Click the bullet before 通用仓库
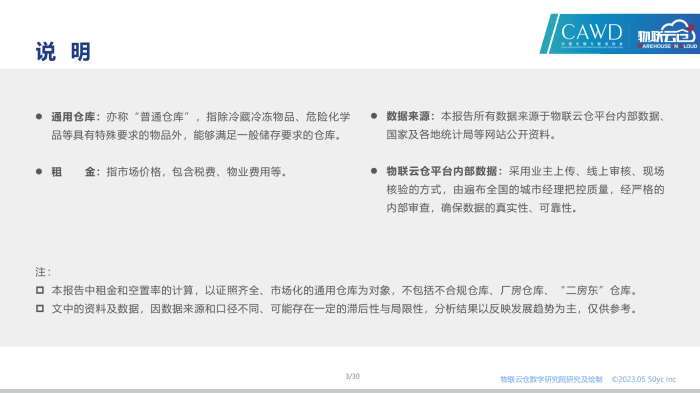This screenshot has height=393, width=700. click(39, 117)
